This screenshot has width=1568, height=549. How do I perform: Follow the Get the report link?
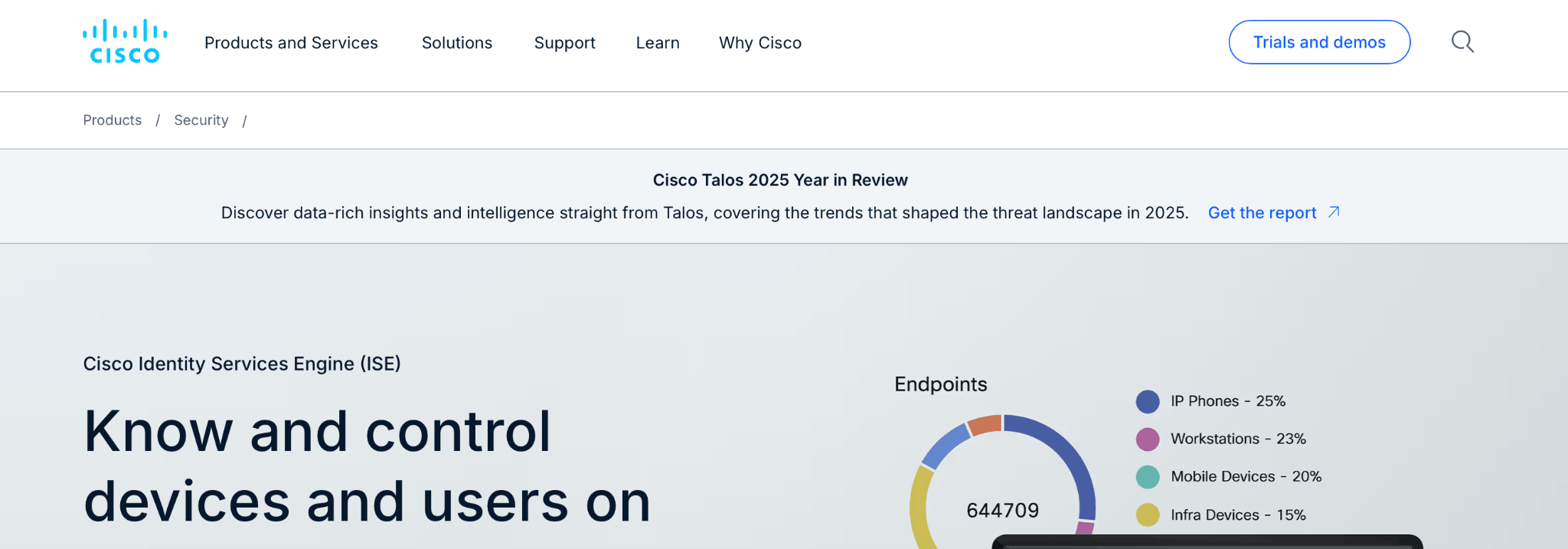[x=1262, y=213]
